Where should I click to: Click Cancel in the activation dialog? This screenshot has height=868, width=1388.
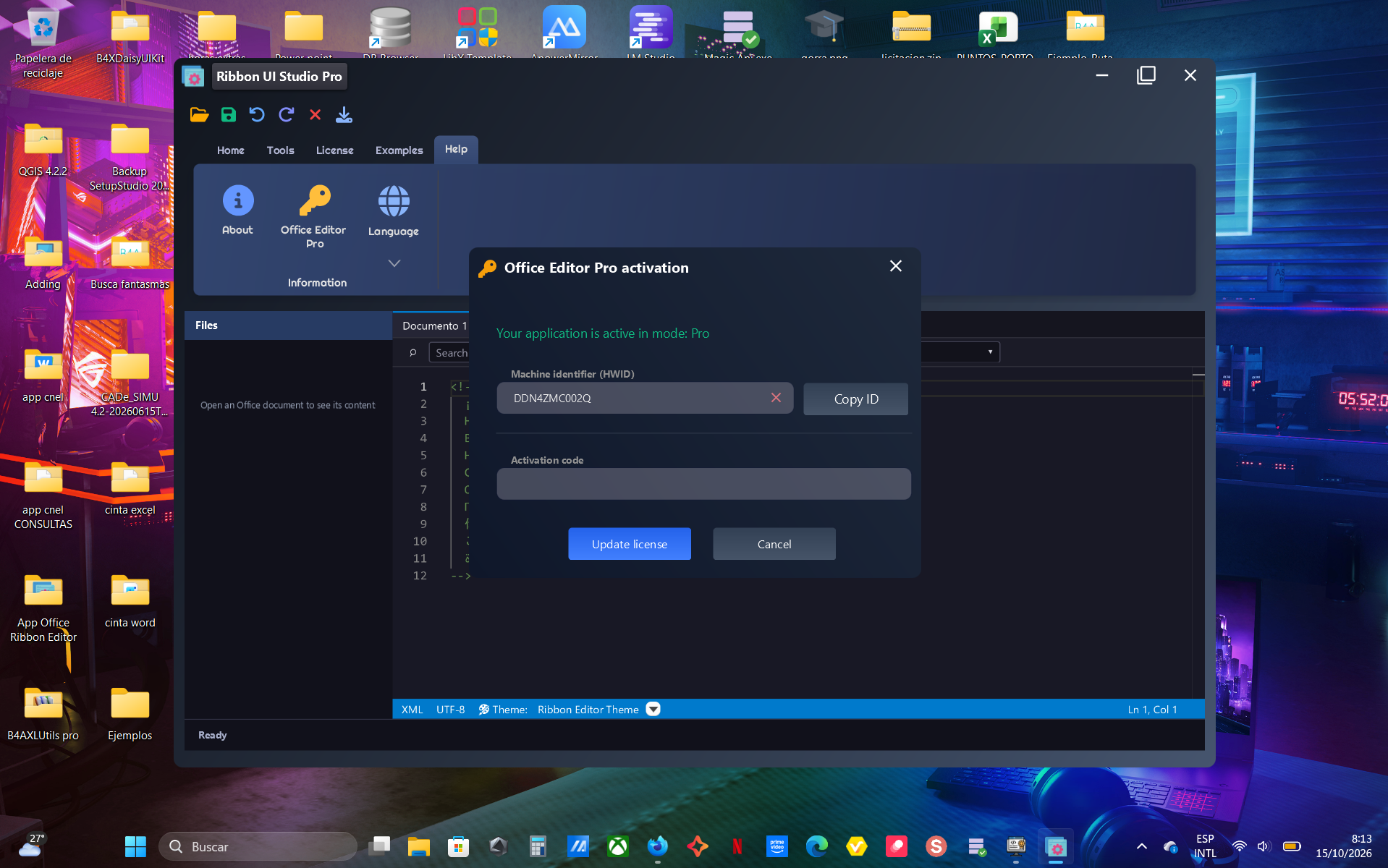coord(774,544)
